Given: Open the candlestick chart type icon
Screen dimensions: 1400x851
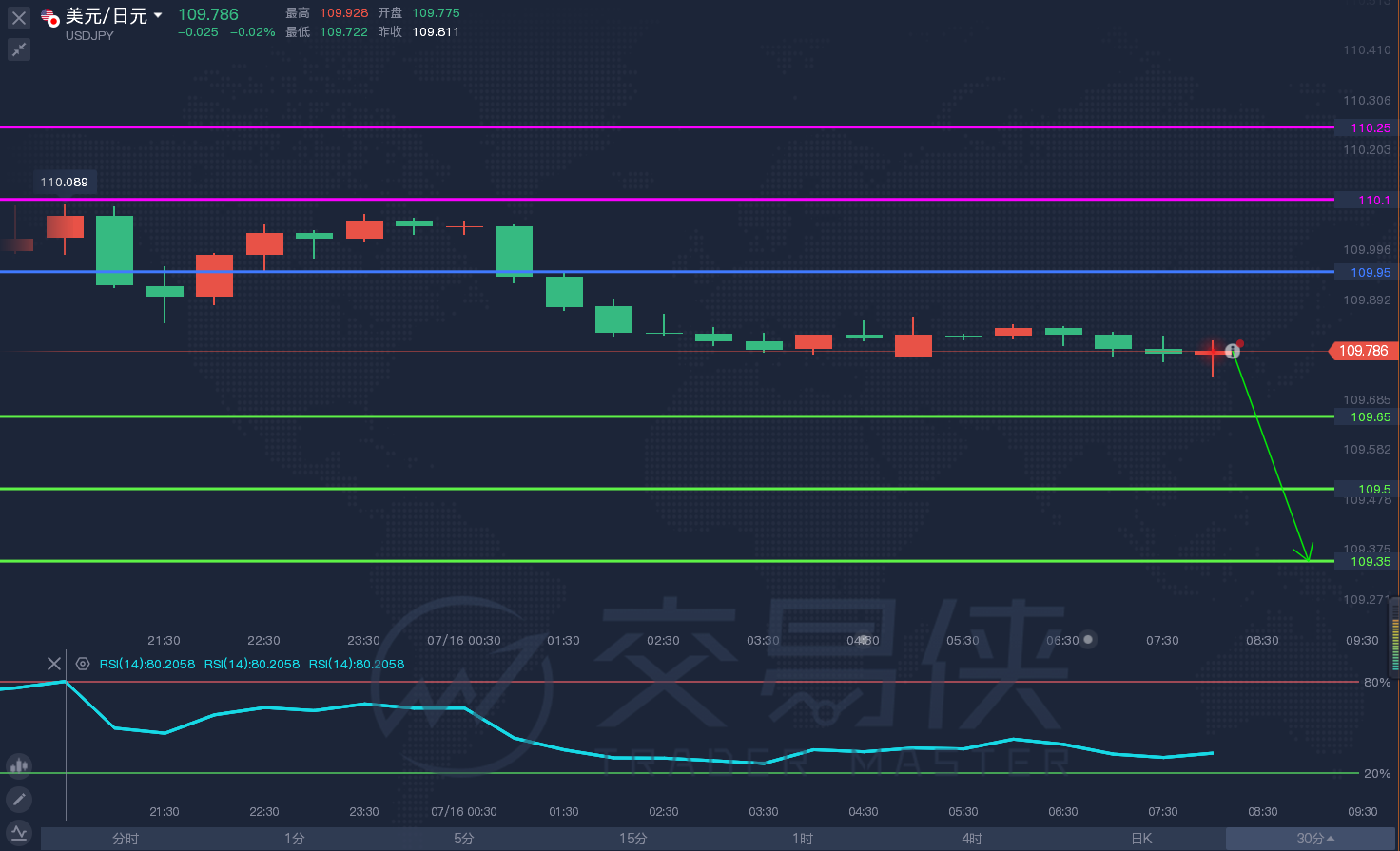Looking at the screenshot, I should point(19,765).
